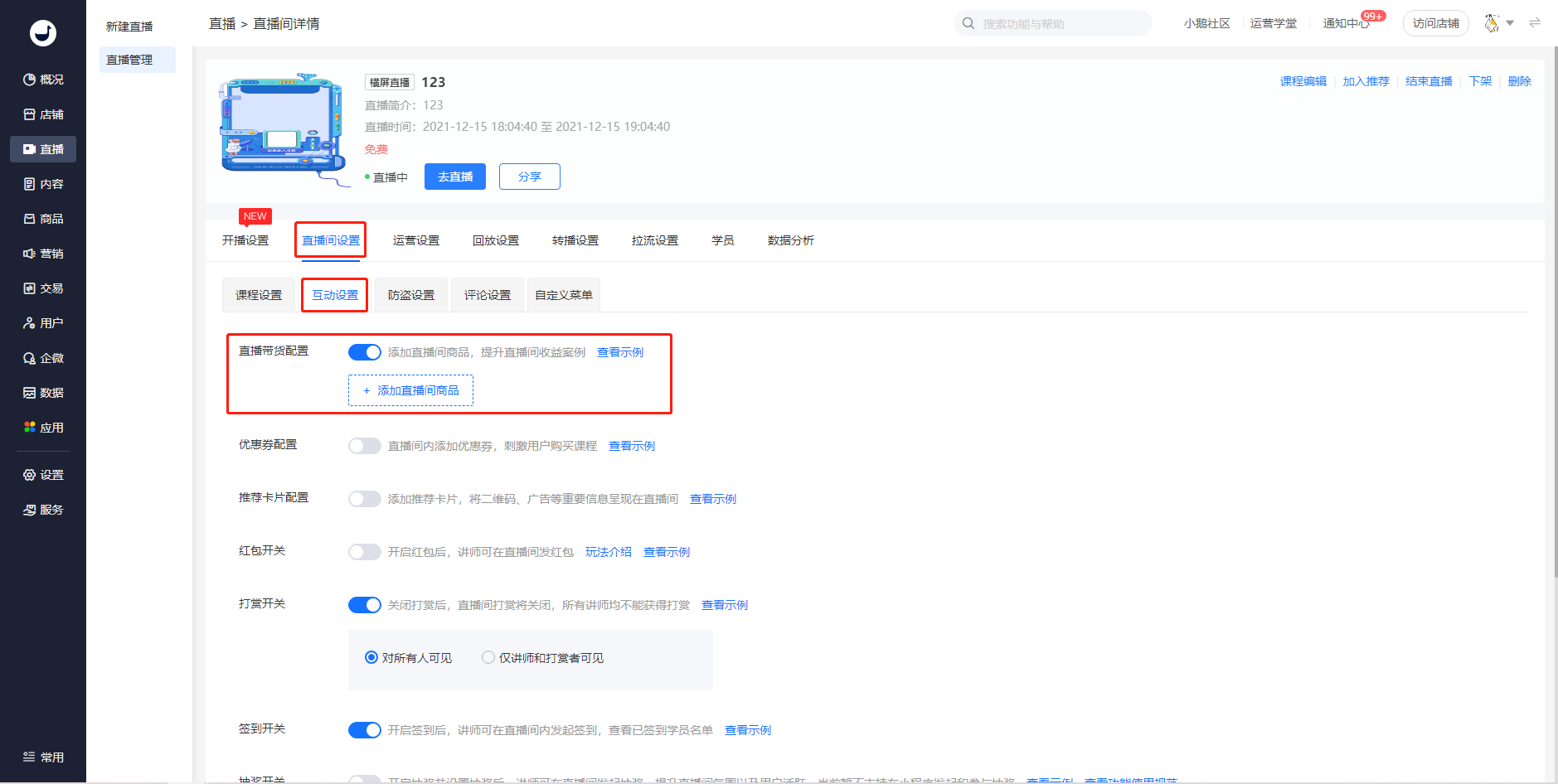Click the 添加直播间商品 button
Image resolution: width=1558 pixels, height=784 pixels.
(x=410, y=390)
